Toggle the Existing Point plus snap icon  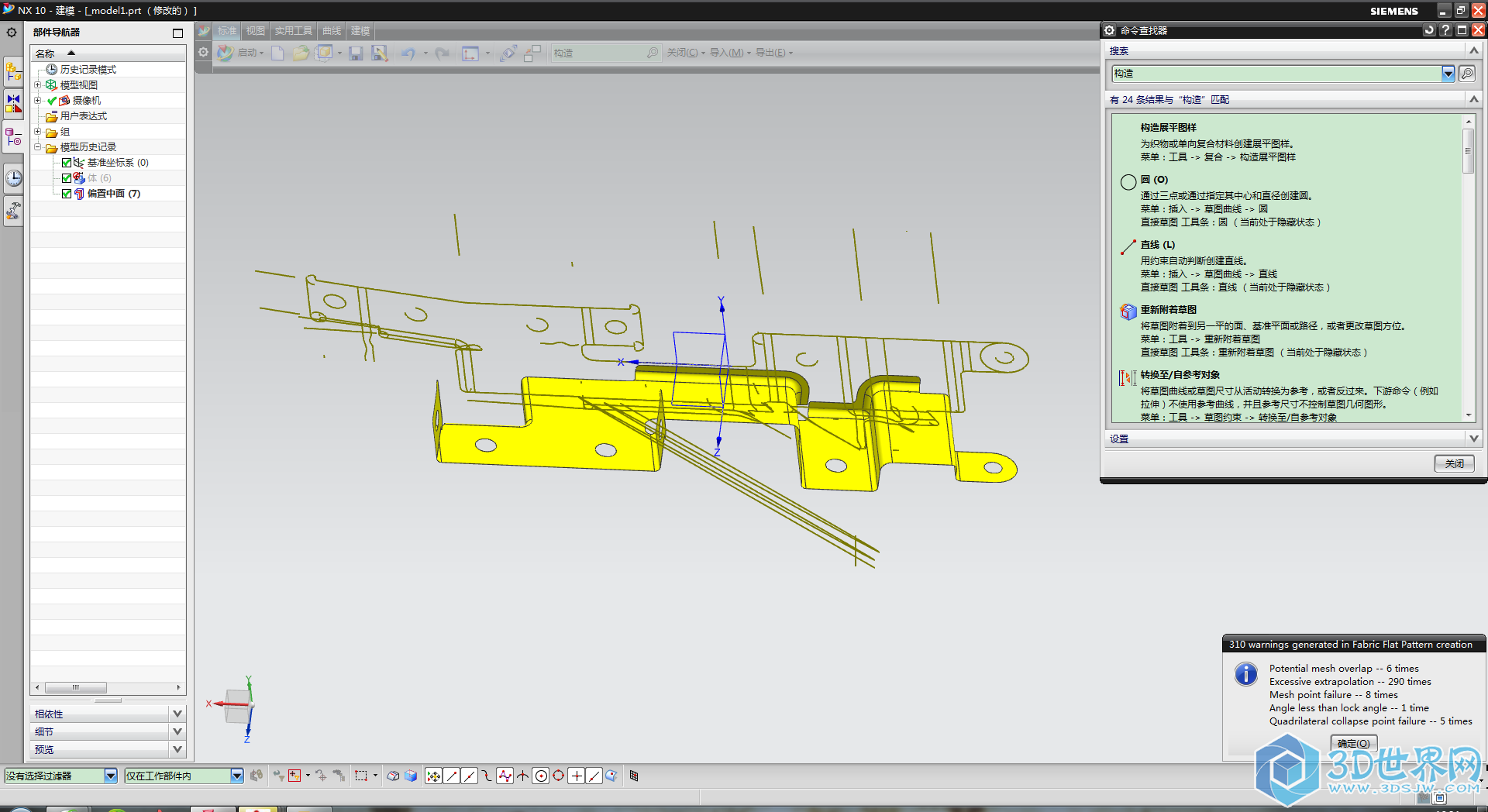[x=576, y=776]
